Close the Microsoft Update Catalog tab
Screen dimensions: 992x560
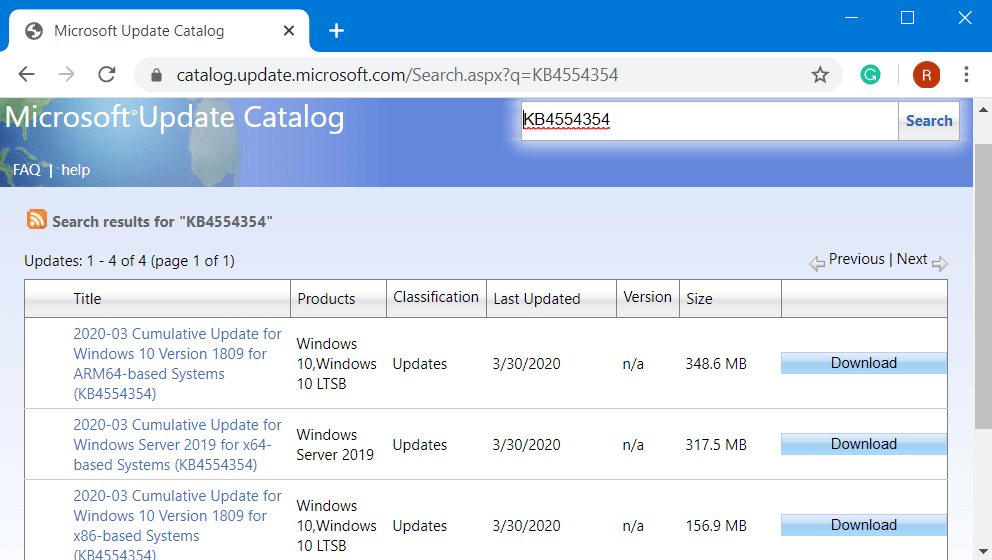click(x=289, y=30)
